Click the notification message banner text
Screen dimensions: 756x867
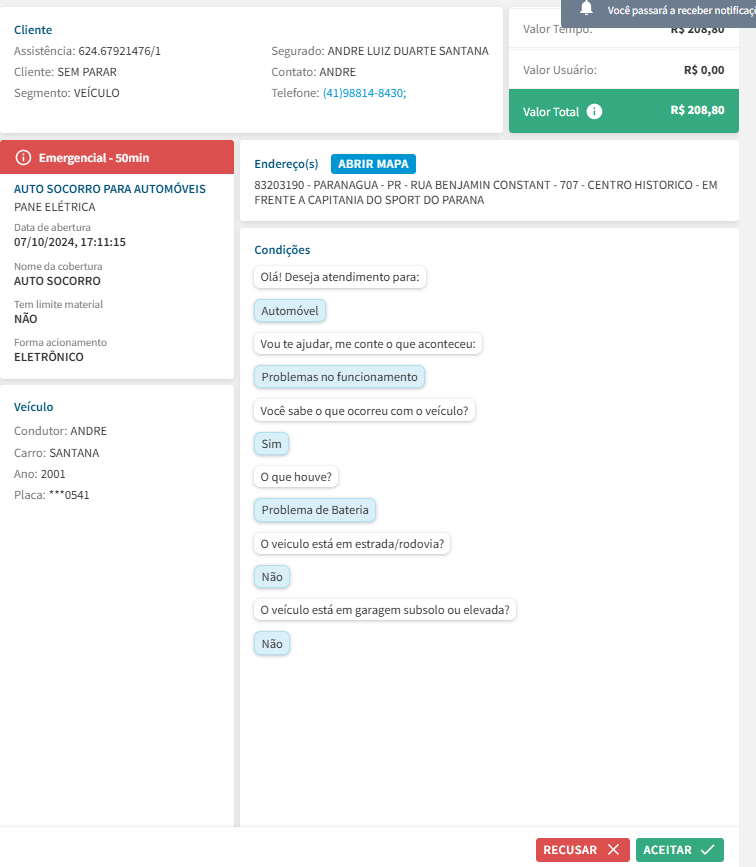680,10
